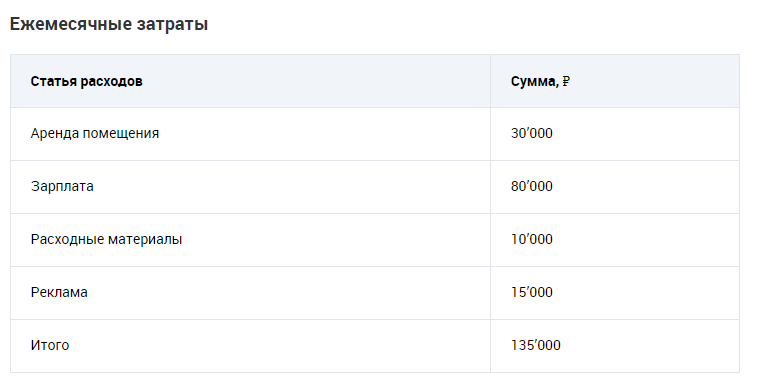
Task: Click the 'Ежемесячные затраты' heading
Action: click(109, 24)
